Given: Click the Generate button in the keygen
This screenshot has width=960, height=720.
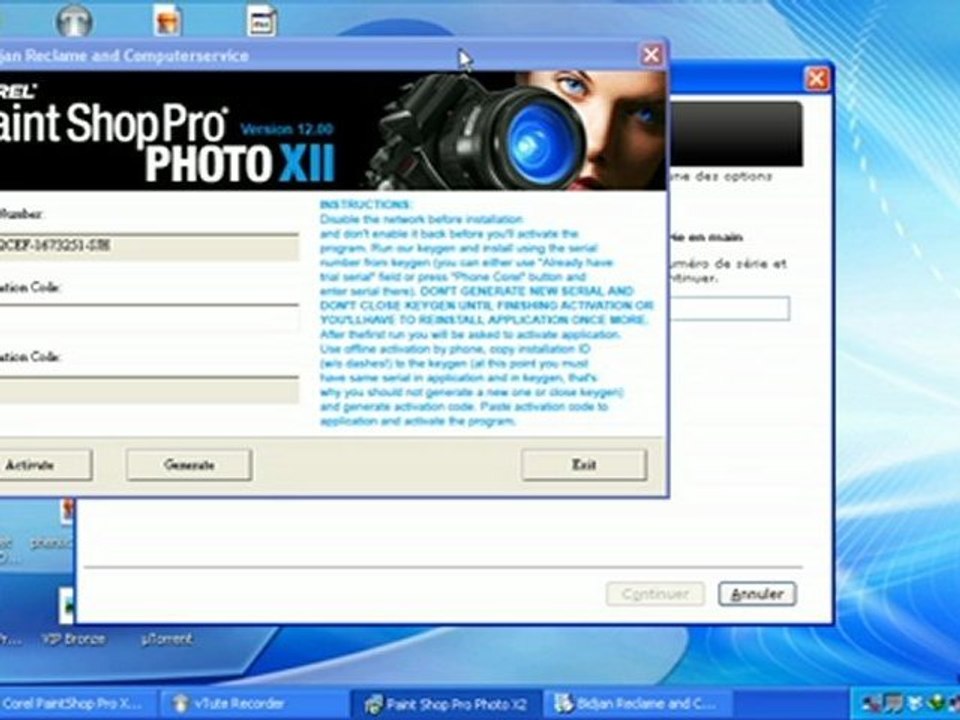Looking at the screenshot, I should point(189,465).
